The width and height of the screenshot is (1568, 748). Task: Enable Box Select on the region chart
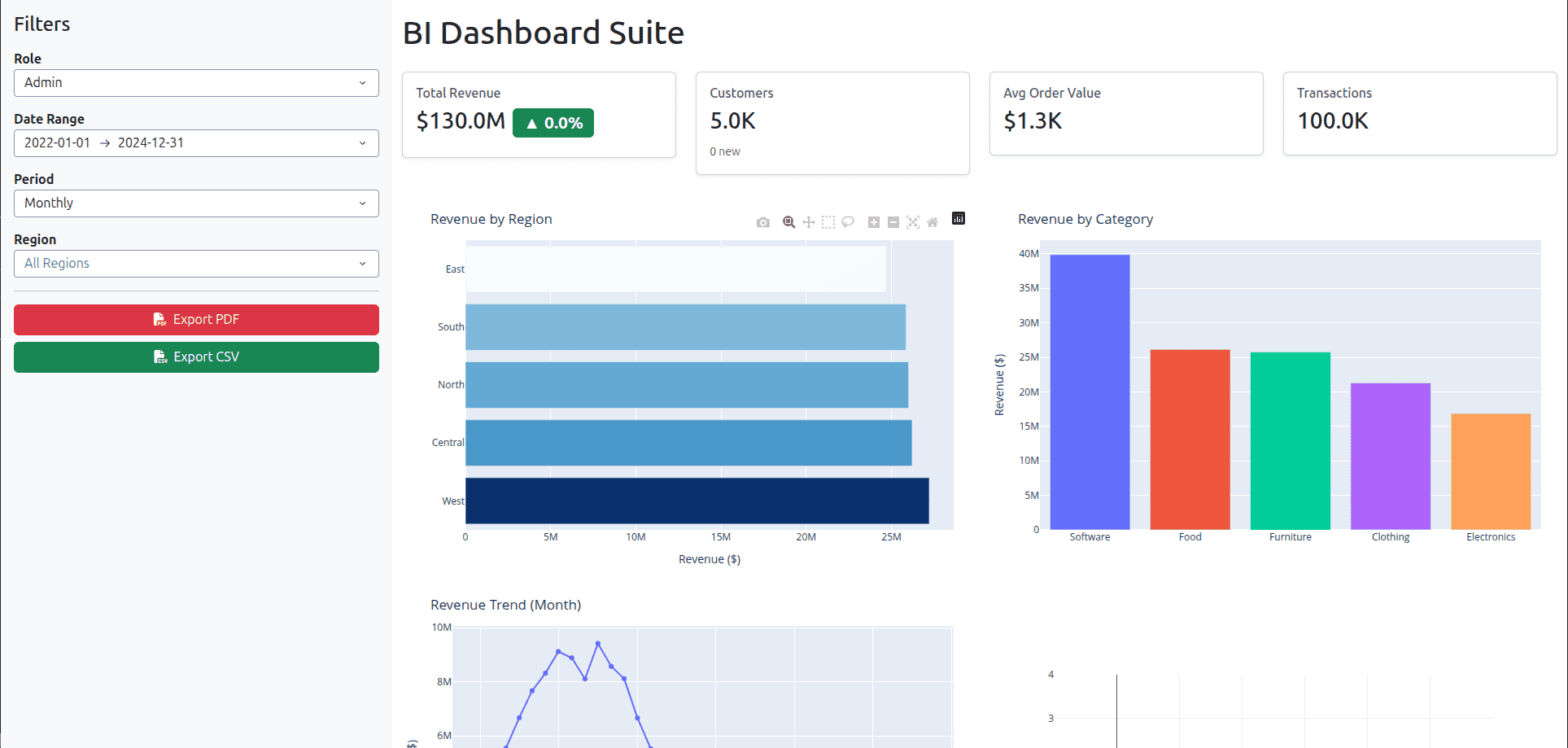(x=828, y=221)
